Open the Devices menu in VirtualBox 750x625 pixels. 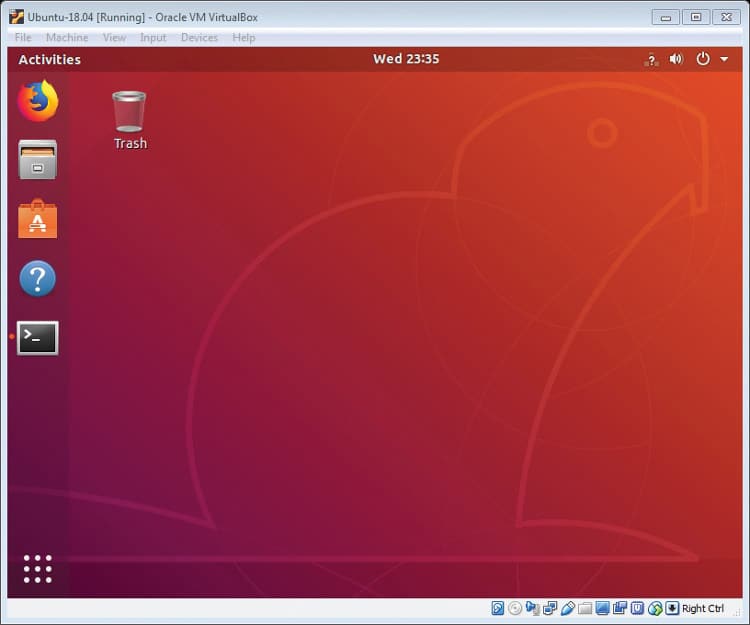coord(199,38)
